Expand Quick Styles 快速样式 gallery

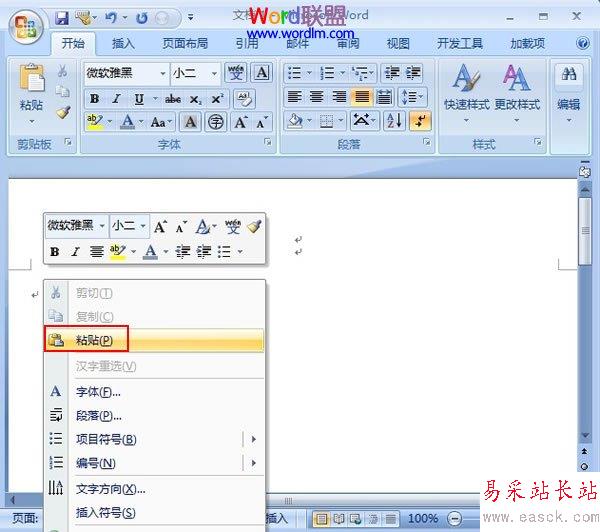tap(466, 93)
